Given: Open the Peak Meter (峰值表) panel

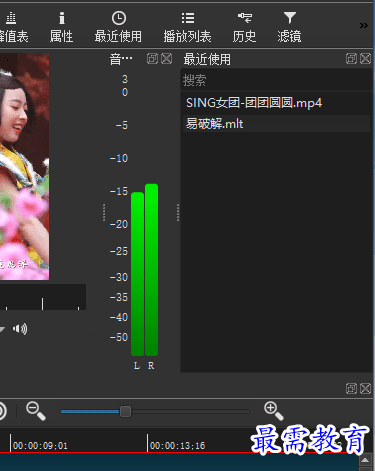Looking at the screenshot, I should point(13,27).
